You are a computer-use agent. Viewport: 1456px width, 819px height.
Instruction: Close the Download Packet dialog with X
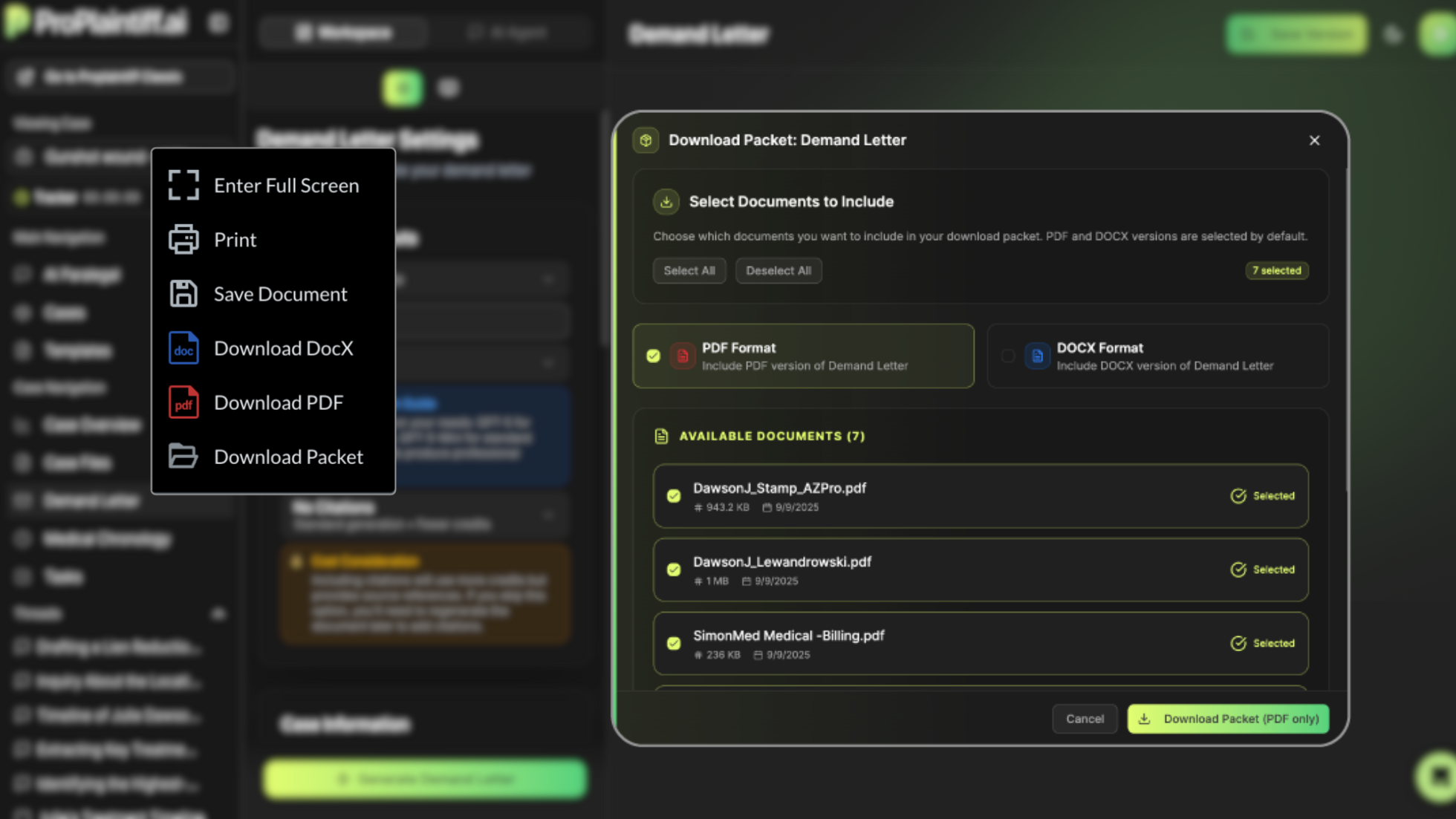1314,140
